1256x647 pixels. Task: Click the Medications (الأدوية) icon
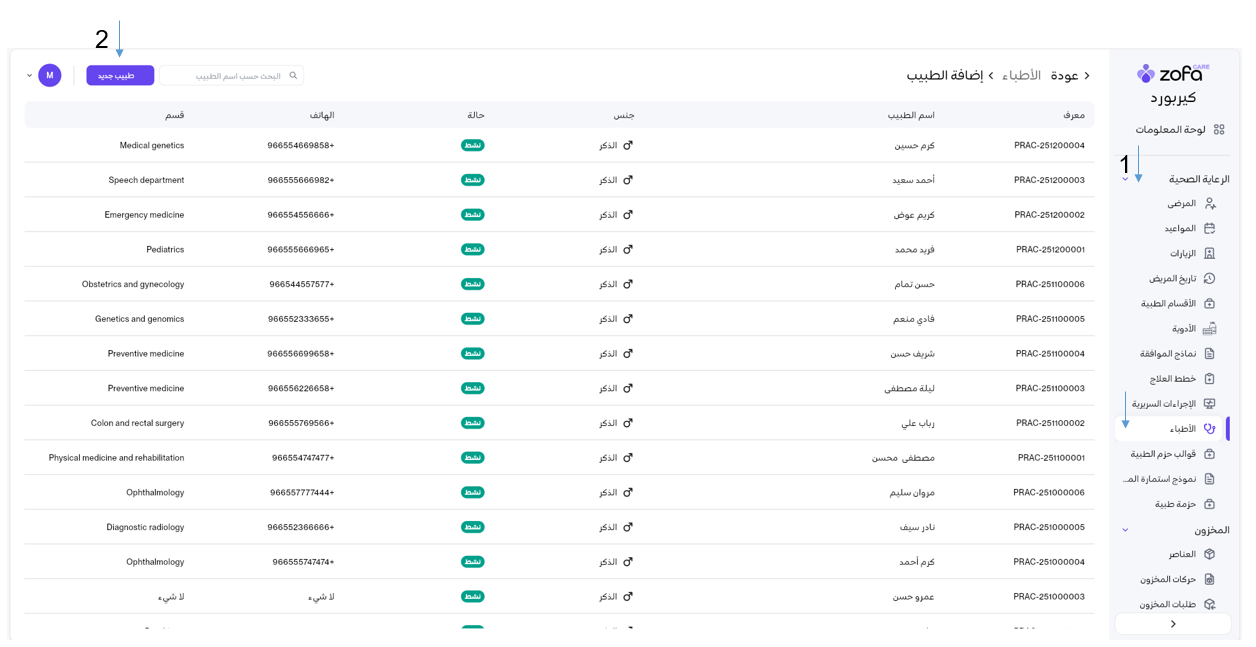(x=1209, y=329)
